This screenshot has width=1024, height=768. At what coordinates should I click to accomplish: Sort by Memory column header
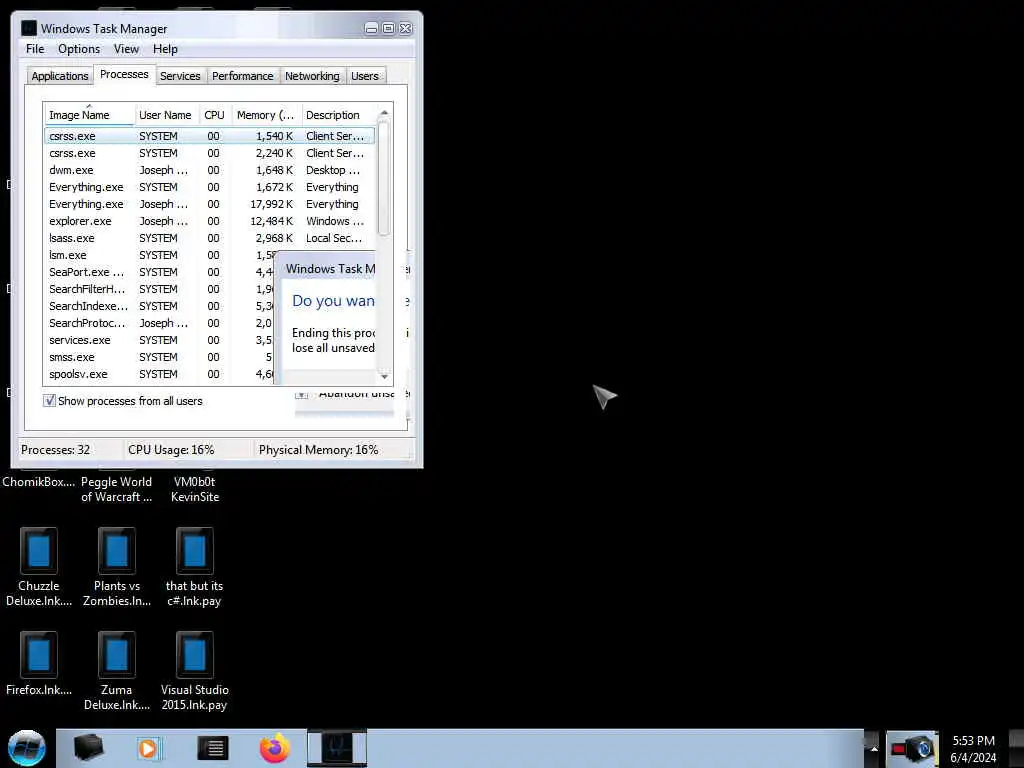[x=266, y=115]
